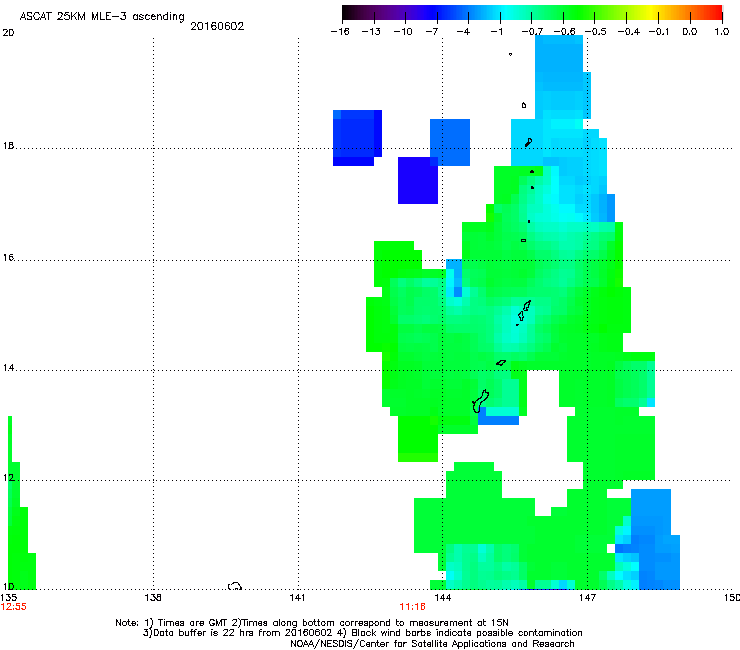Click the island outline on the 10N line near 140E

(235, 586)
